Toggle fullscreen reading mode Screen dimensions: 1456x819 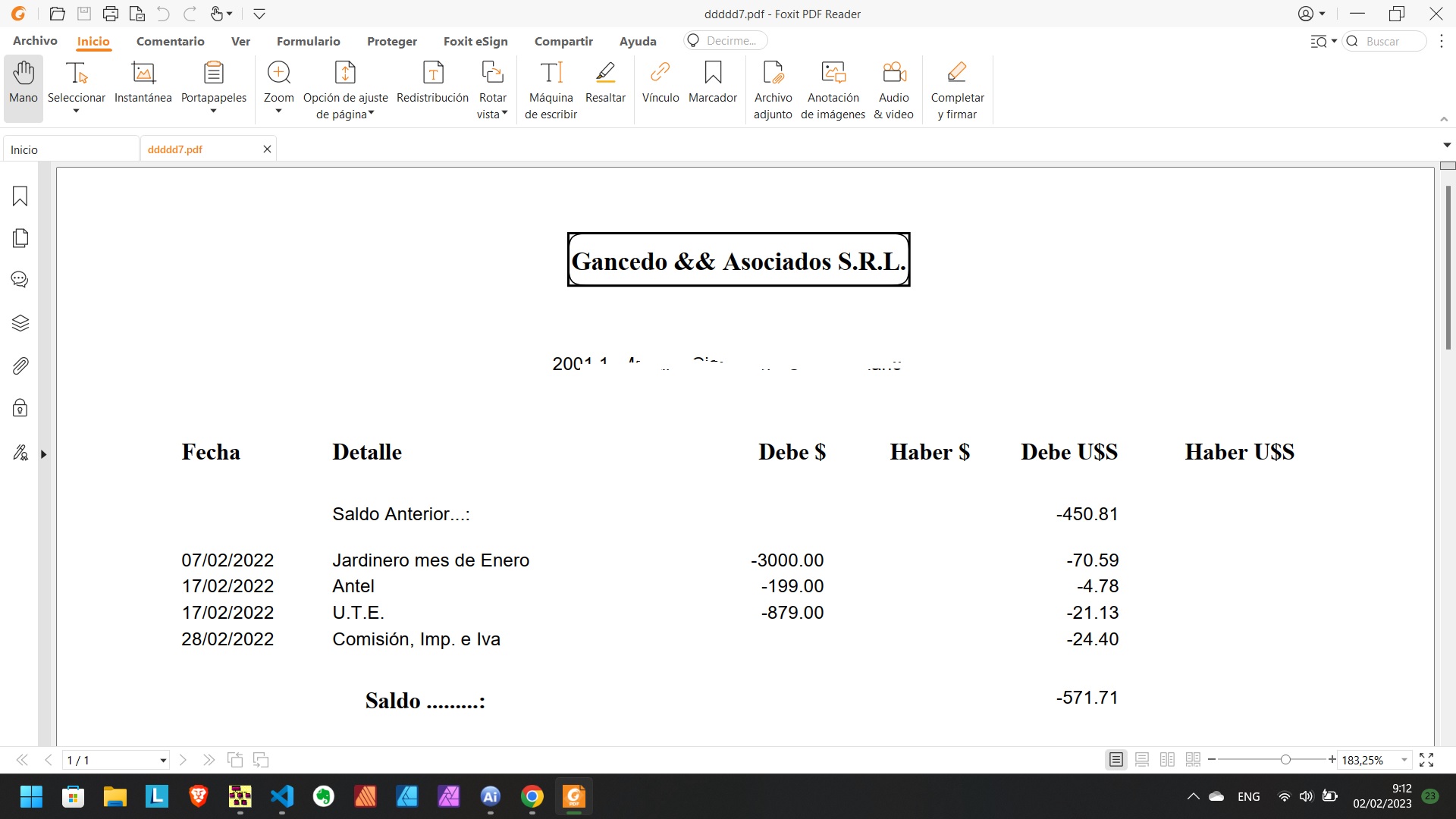tap(1426, 760)
